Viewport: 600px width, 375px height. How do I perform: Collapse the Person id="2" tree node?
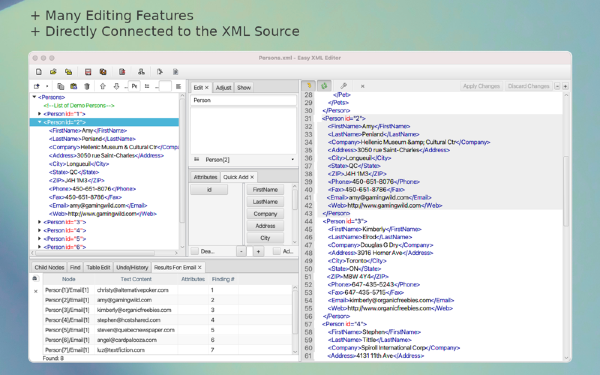tap(39, 122)
